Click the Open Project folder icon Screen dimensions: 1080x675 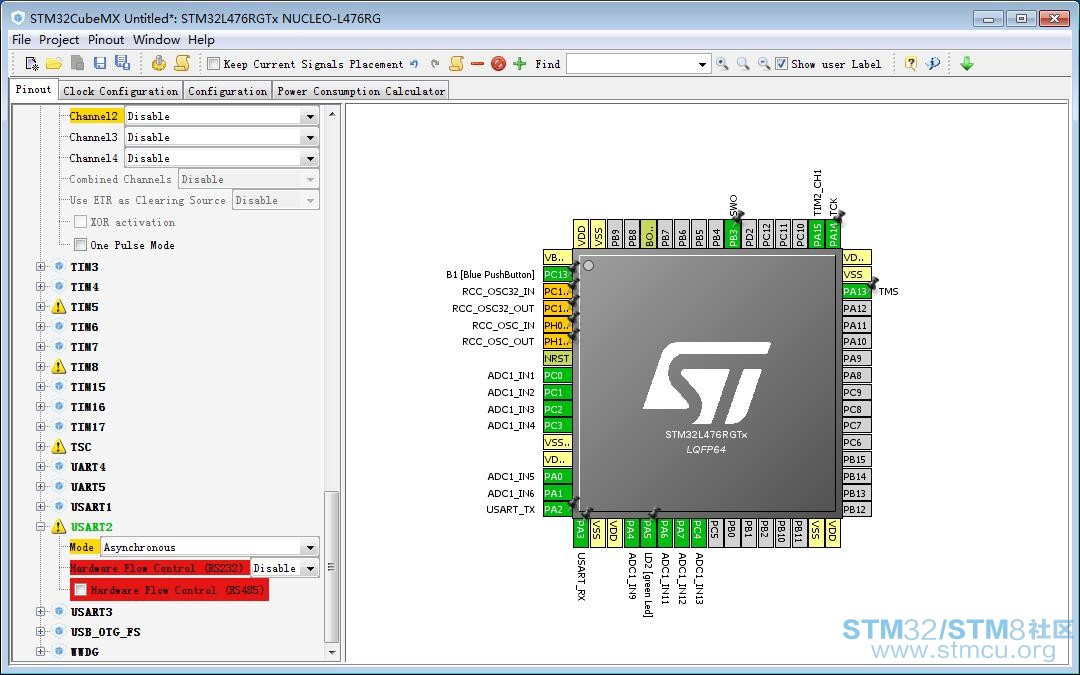(54, 63)
